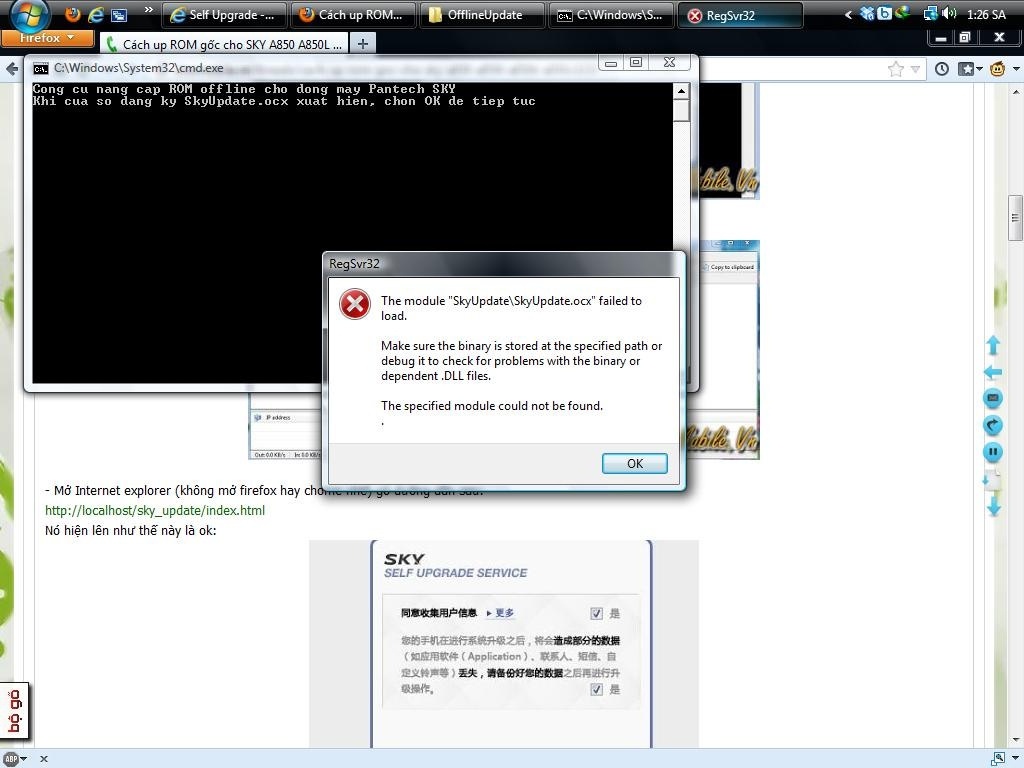
Task: Minimize the Firefox window
Action: [x=941, y=38]
